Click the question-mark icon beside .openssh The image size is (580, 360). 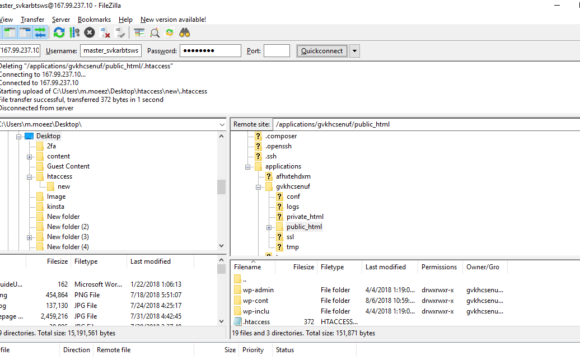pyautogui.click(x=258, y=146)
